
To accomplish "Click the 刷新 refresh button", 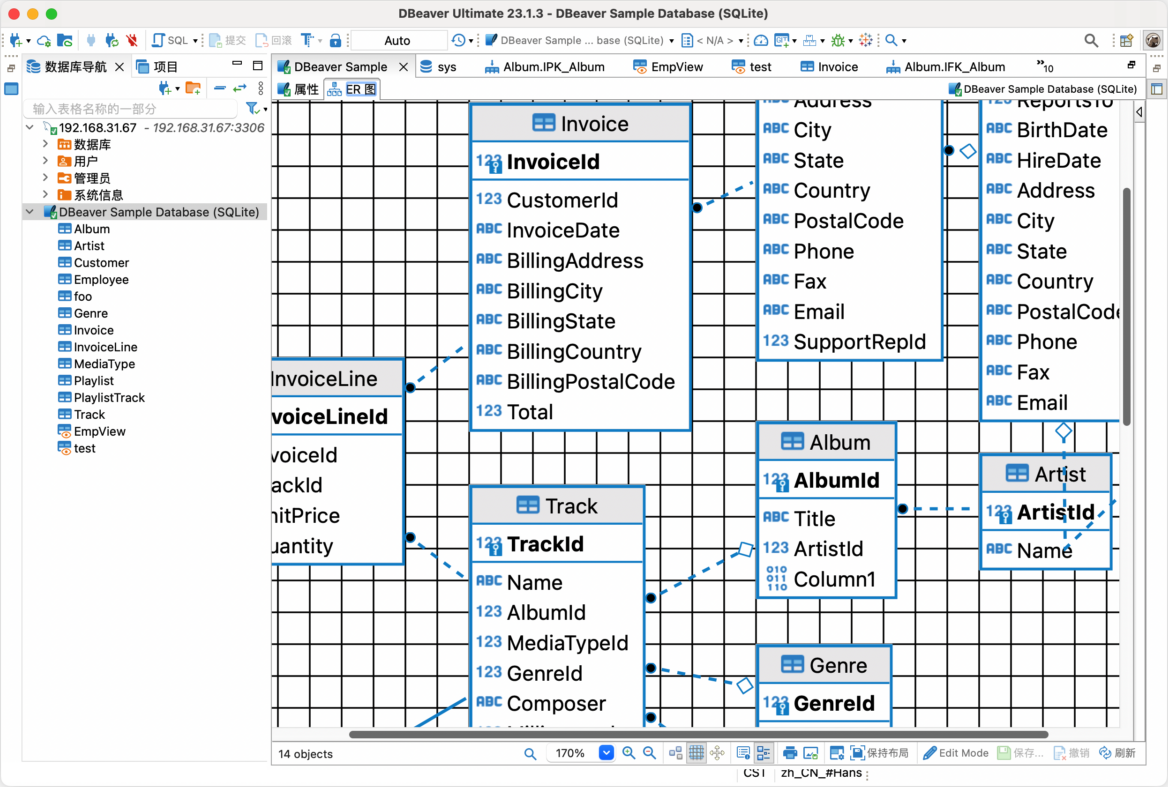I will click(1117, 753).
